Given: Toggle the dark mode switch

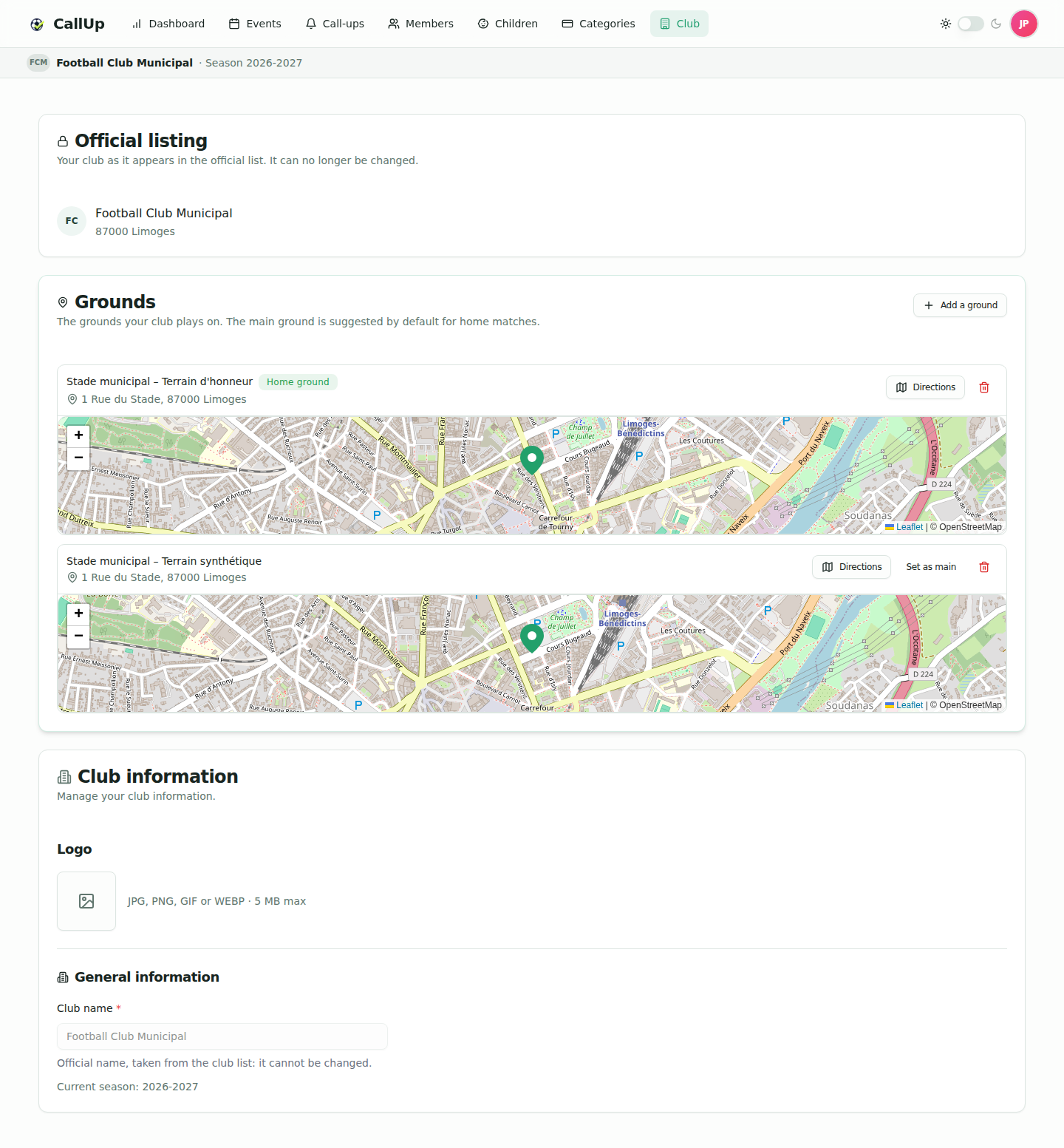Looking at the screenshot, I should pyautogui.click(x=971, y=24).
